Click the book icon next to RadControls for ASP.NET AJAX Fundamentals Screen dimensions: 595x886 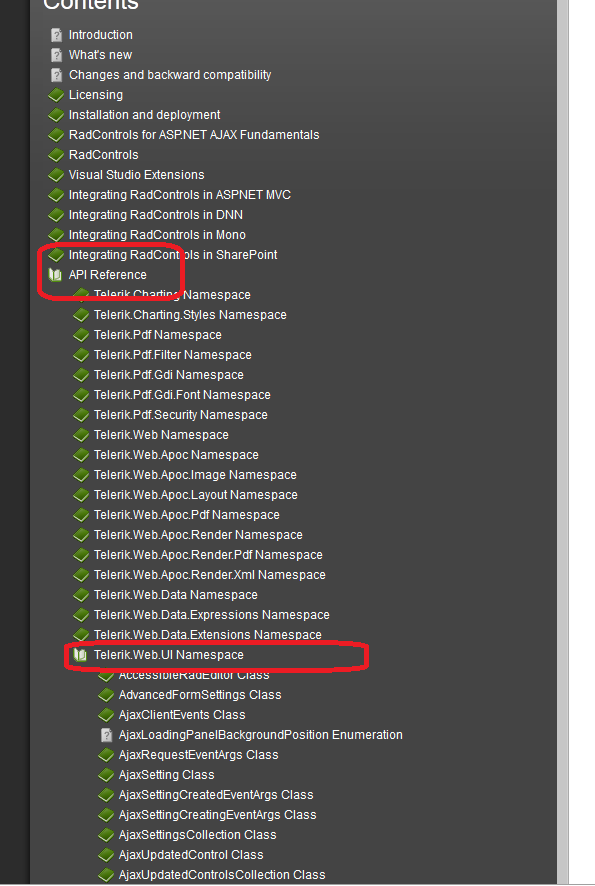pyautogui.click(x=56, y=134)
